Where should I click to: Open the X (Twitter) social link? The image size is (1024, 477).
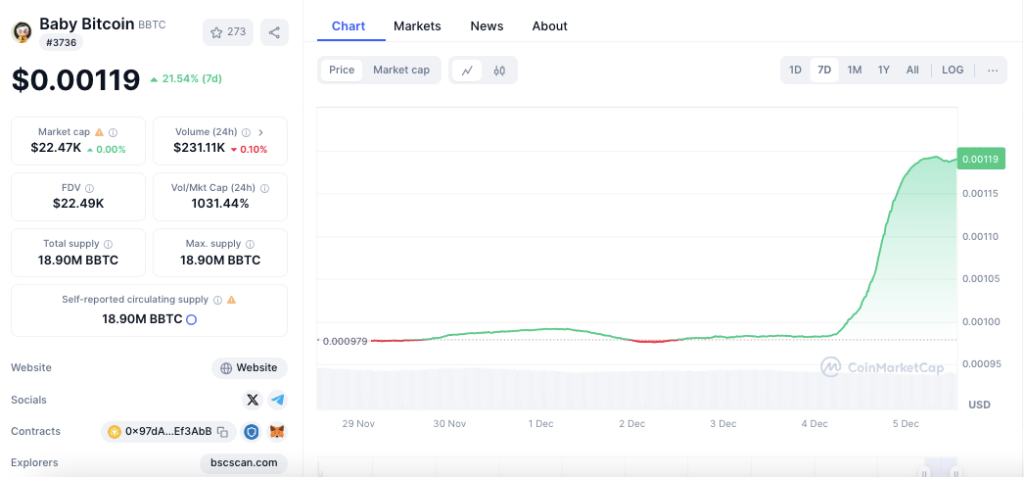coord(253,400)
